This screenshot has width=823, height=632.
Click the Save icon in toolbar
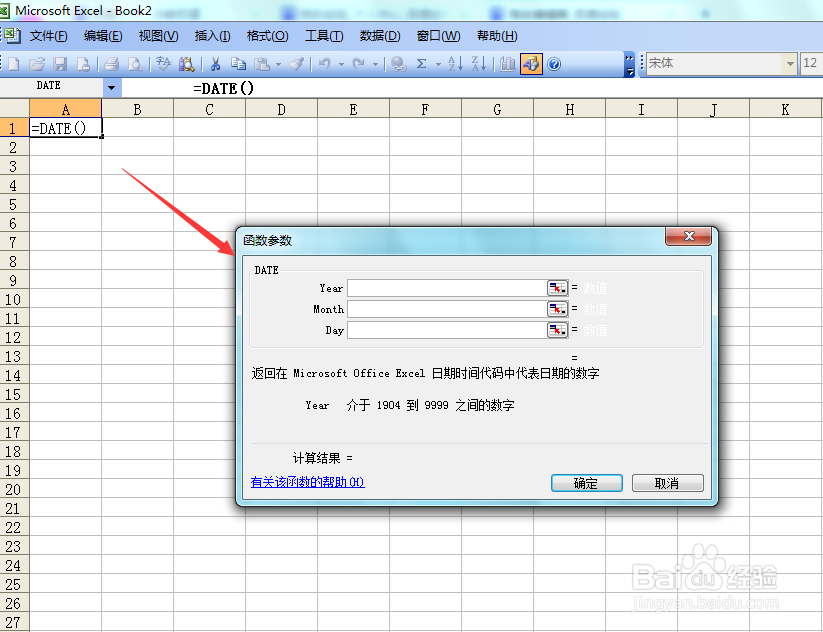pos(60,64)
